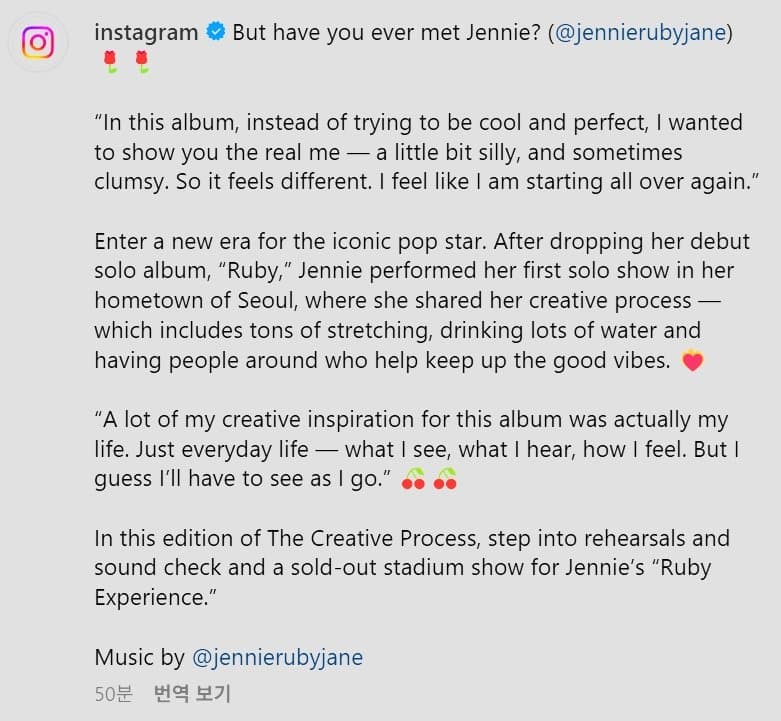Click the "Enter a new era" paragraph

point(422,301)
